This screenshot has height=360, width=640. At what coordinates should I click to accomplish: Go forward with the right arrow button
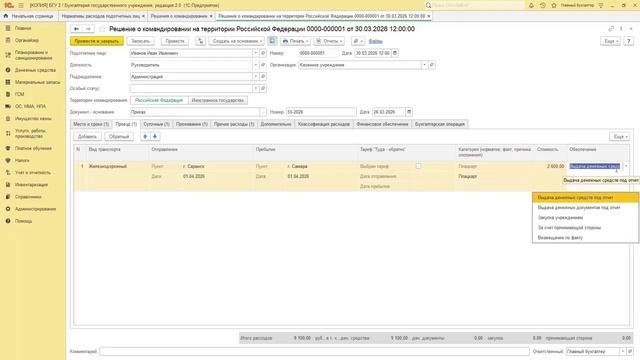(x=88, y=29)
